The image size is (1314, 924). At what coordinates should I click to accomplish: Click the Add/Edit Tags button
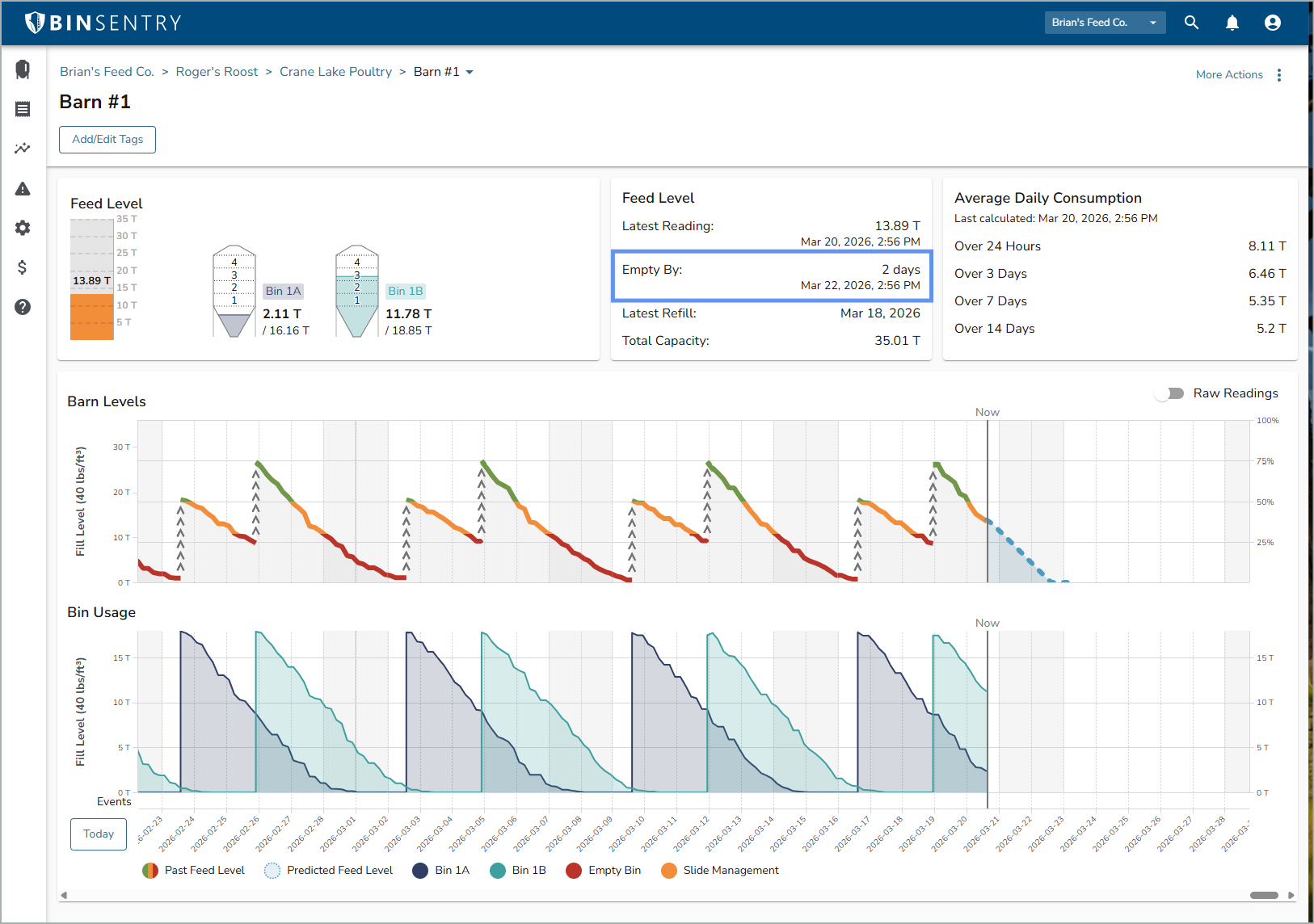(107, 139)
